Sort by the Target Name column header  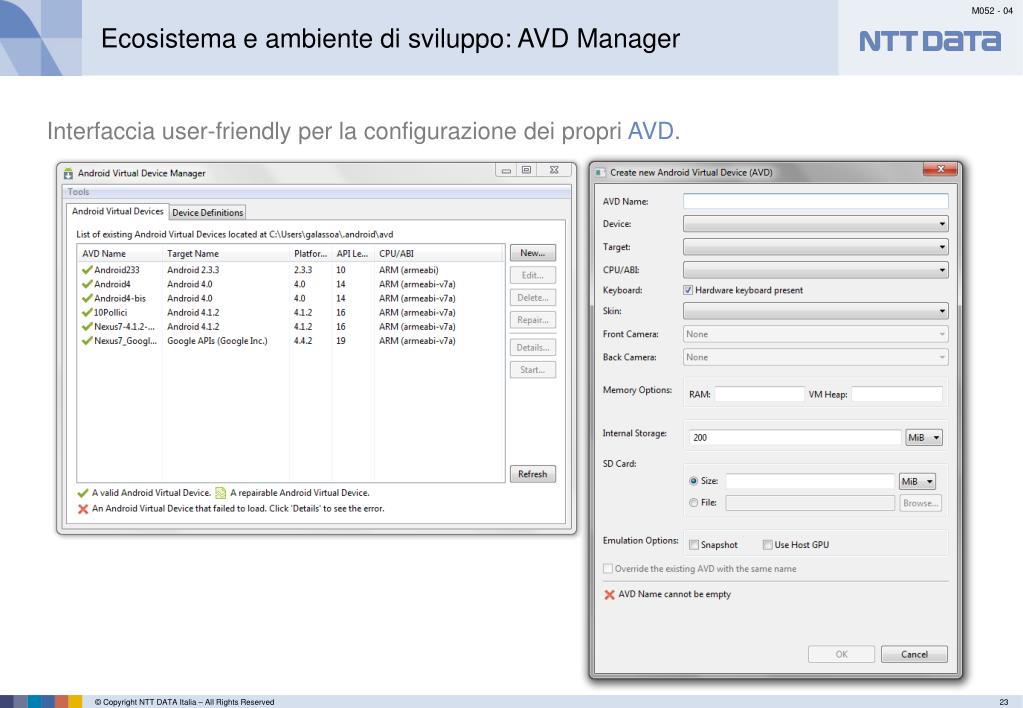[x=225, y=254]
